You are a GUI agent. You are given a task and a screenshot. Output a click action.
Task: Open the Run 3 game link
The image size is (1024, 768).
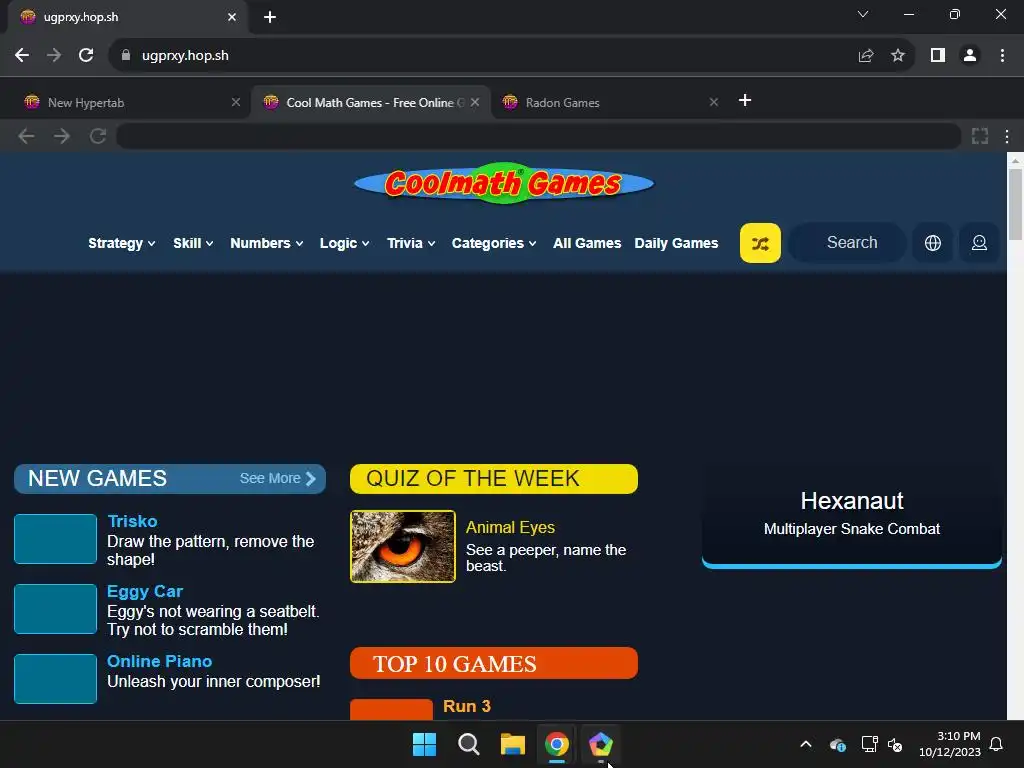[x=466, y=706]
